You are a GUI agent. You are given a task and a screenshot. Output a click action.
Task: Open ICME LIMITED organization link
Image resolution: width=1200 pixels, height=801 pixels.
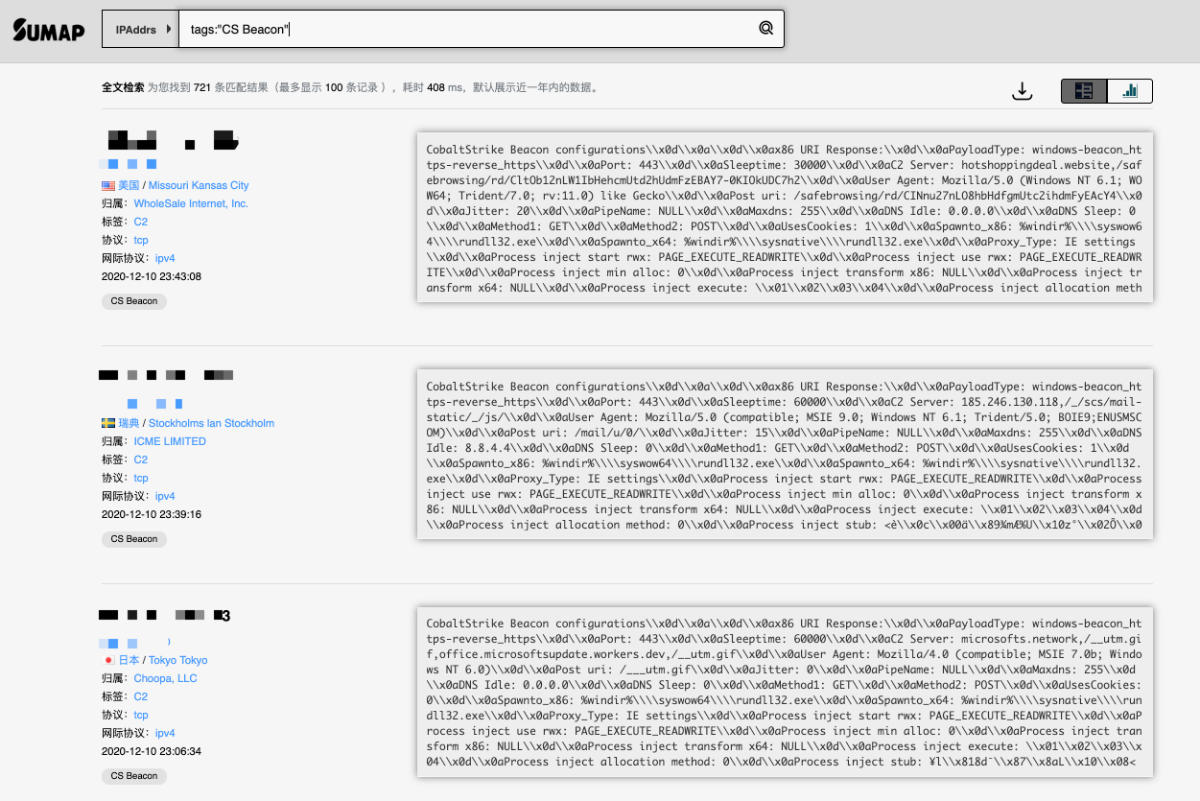click(170, 442)
